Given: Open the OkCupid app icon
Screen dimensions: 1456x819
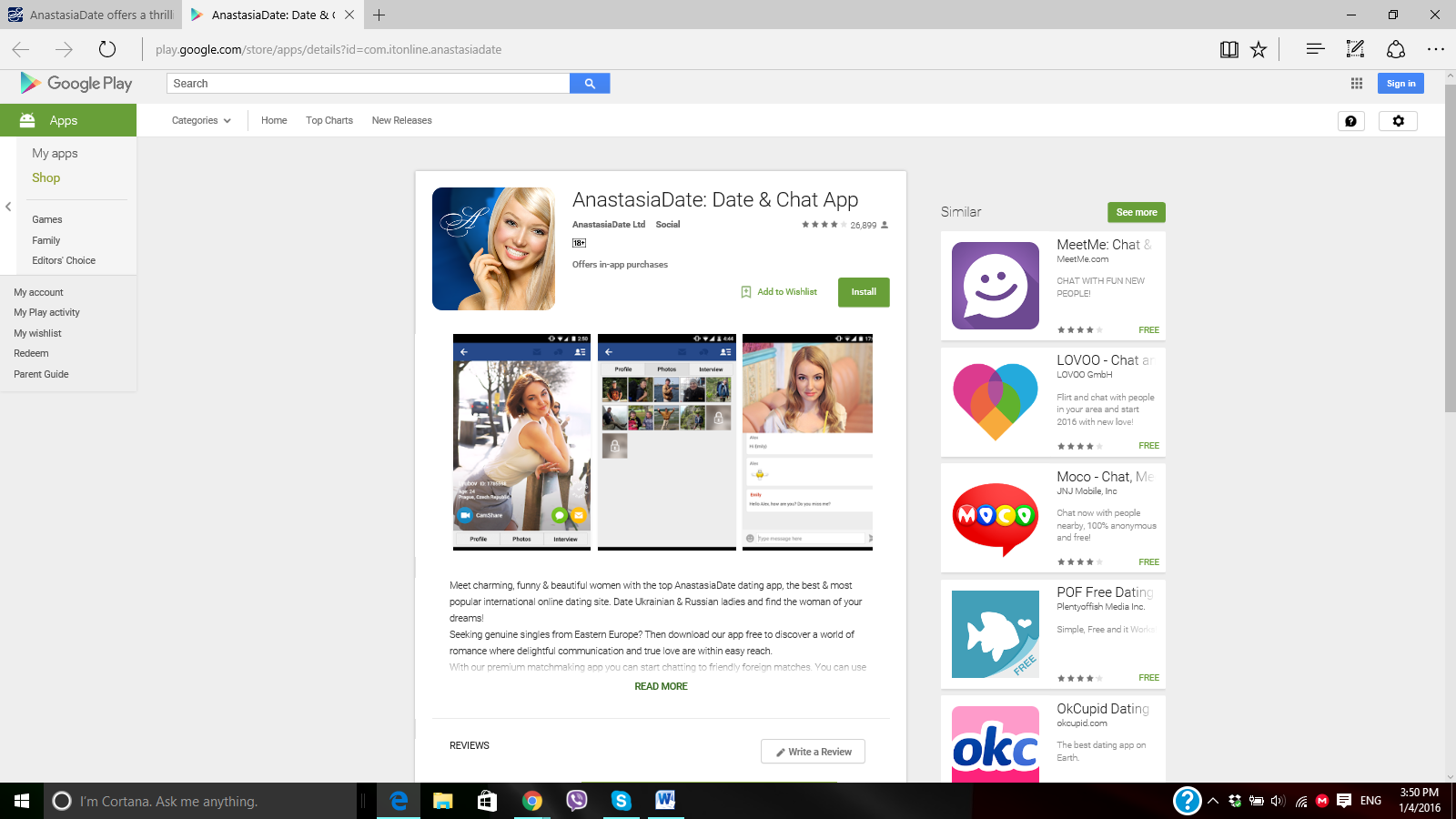Looking at the screenshot, I should tap(996, 744).
